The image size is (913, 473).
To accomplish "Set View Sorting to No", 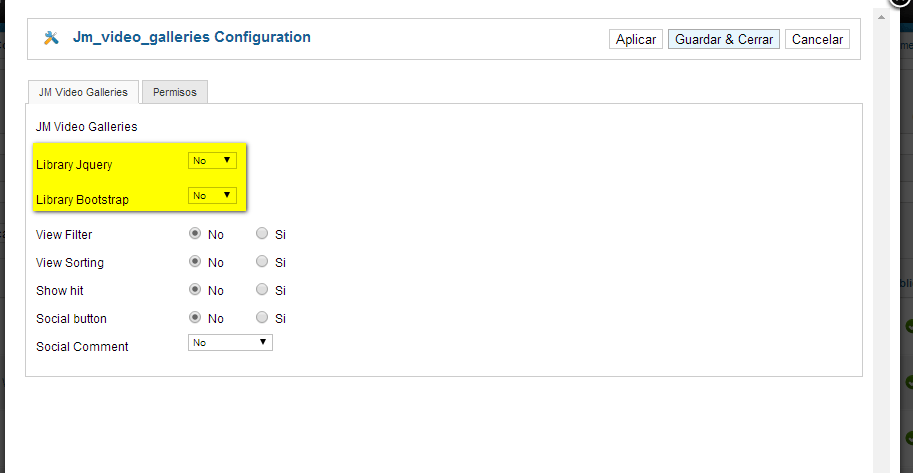I will (x=195, y=262).
